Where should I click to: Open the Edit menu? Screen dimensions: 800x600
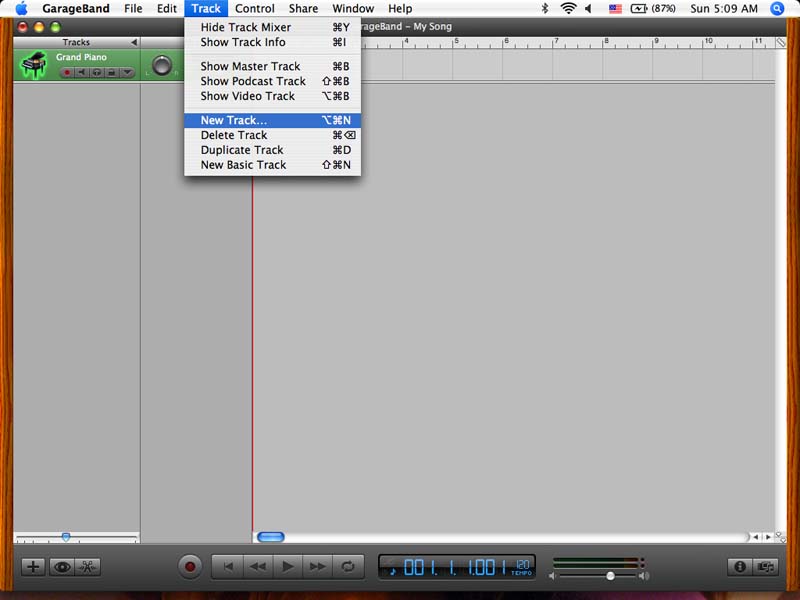pos(167,9)
